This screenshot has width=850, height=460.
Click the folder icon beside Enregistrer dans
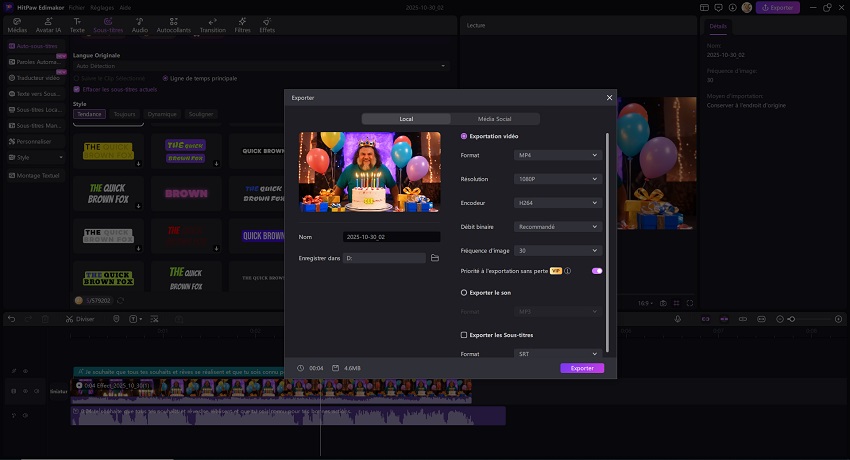coord(435,258)
